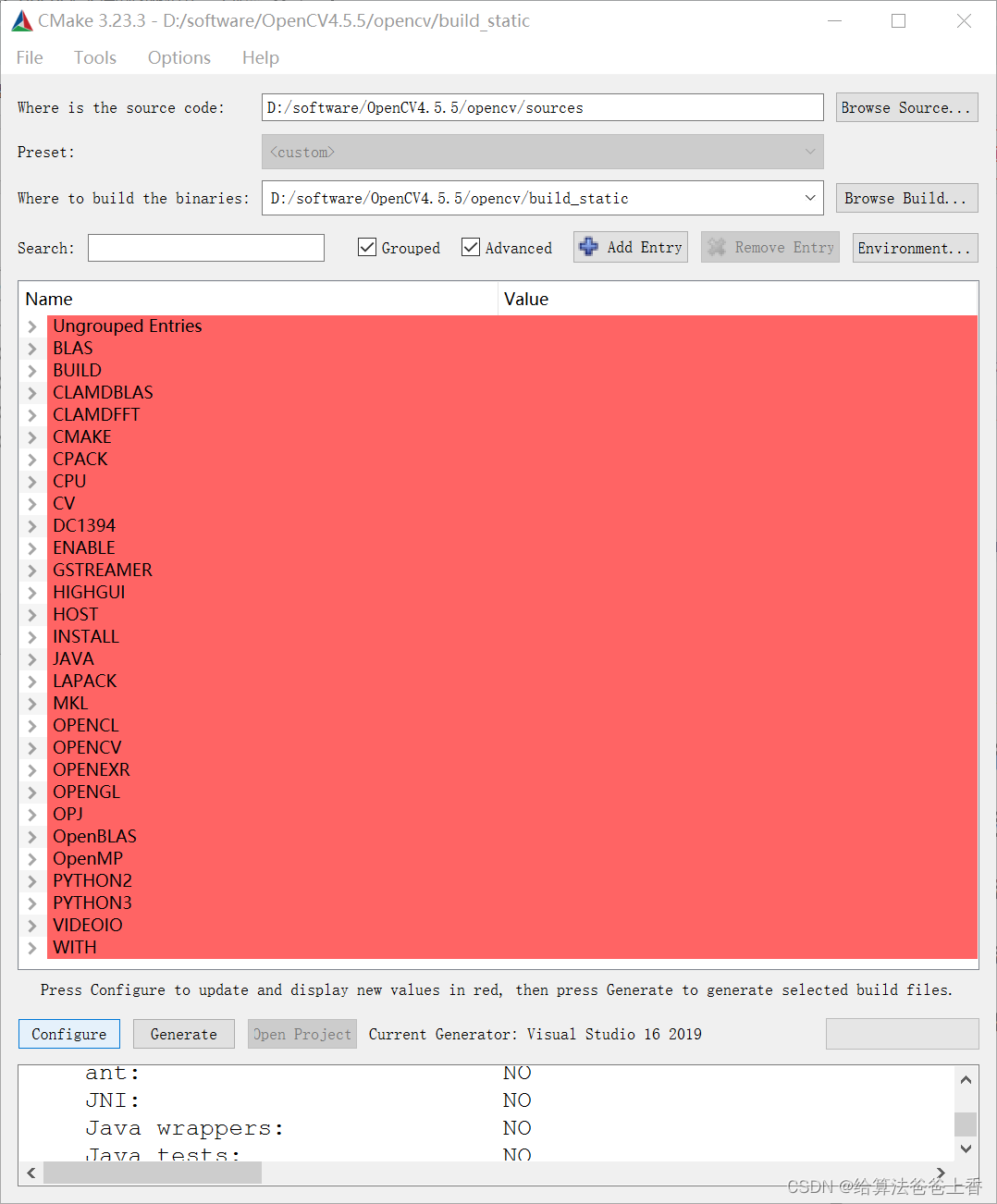Select the CLAMDBLAS row
Viewport: 997px width, 1204px height.
(x=511, y=393)
